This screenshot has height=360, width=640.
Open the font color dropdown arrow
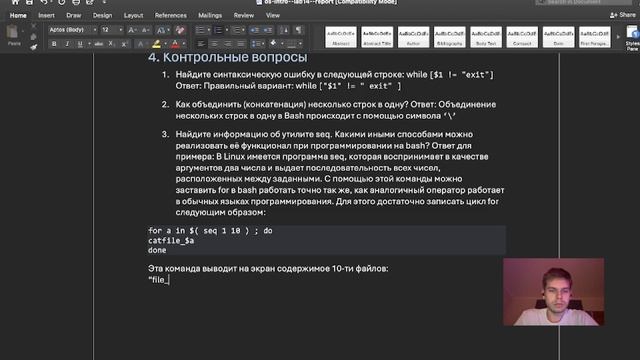(x=184, y=44)
